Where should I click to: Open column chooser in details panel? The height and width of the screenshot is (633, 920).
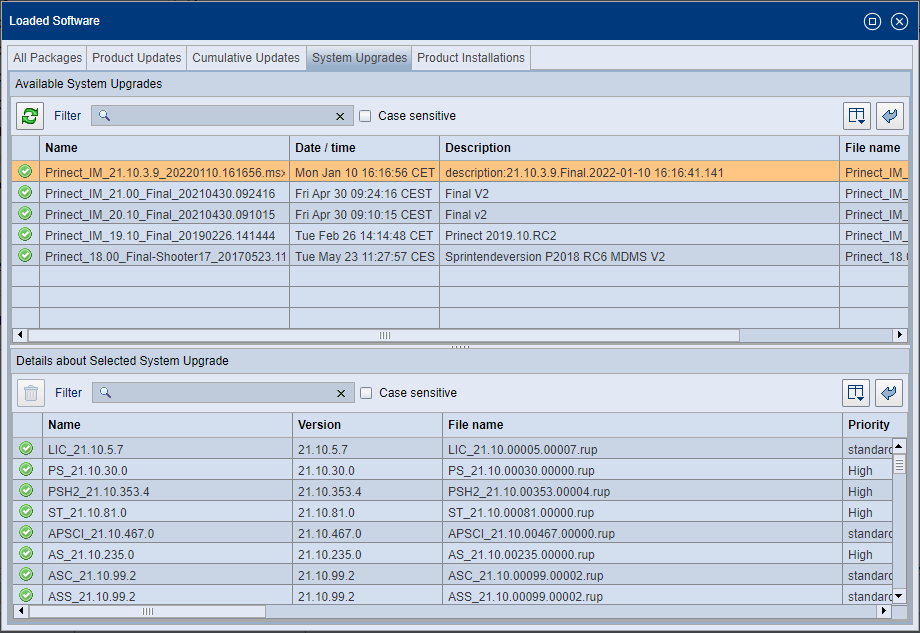(857, 393)
